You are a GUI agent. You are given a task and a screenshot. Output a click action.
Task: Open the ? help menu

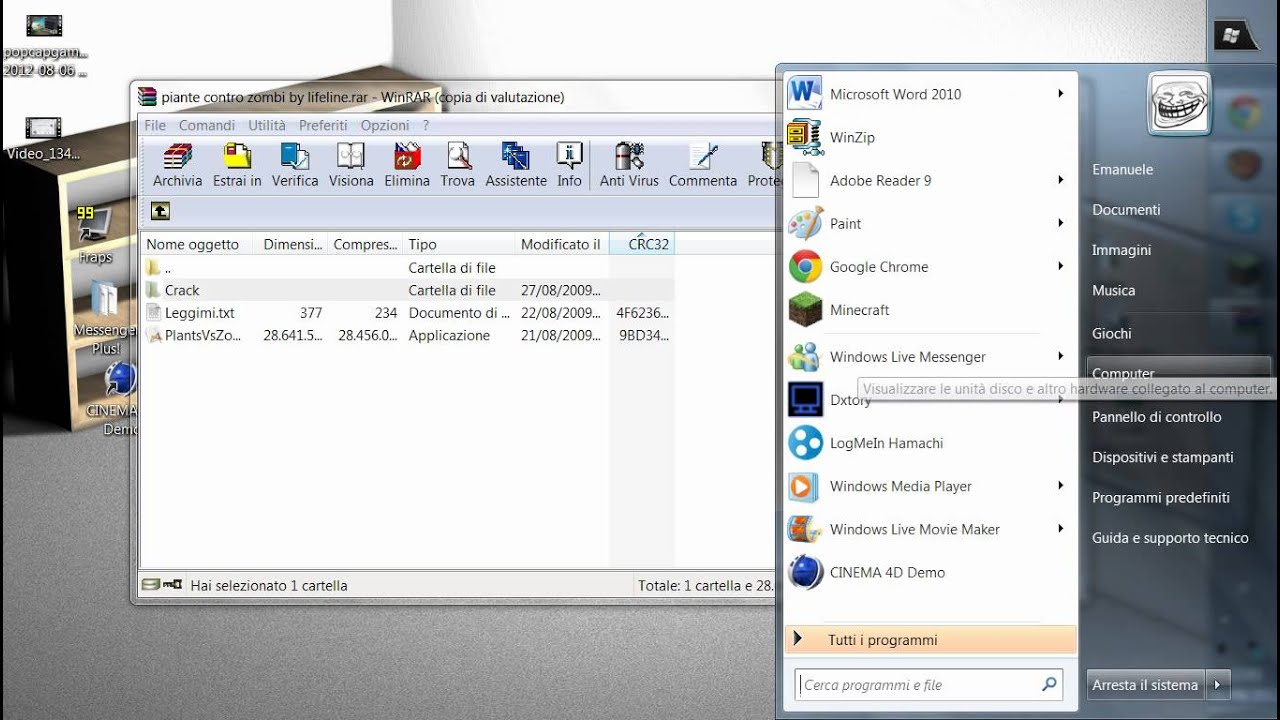(425, 125)
